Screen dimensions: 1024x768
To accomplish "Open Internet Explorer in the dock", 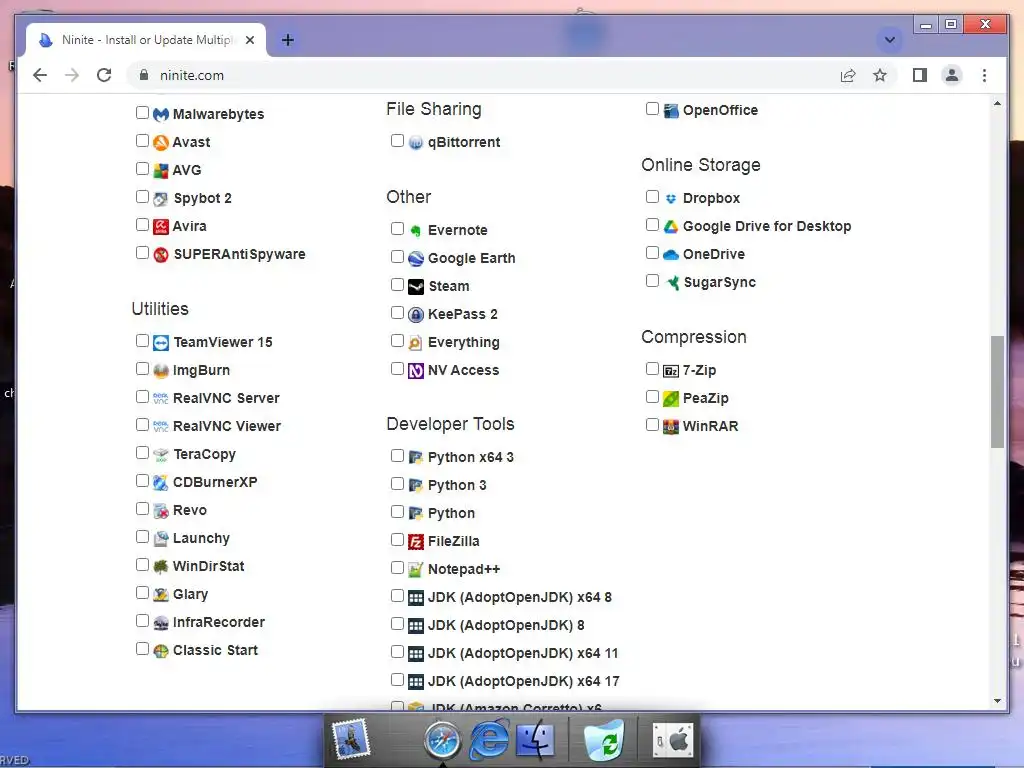I will tap(489, 739).
